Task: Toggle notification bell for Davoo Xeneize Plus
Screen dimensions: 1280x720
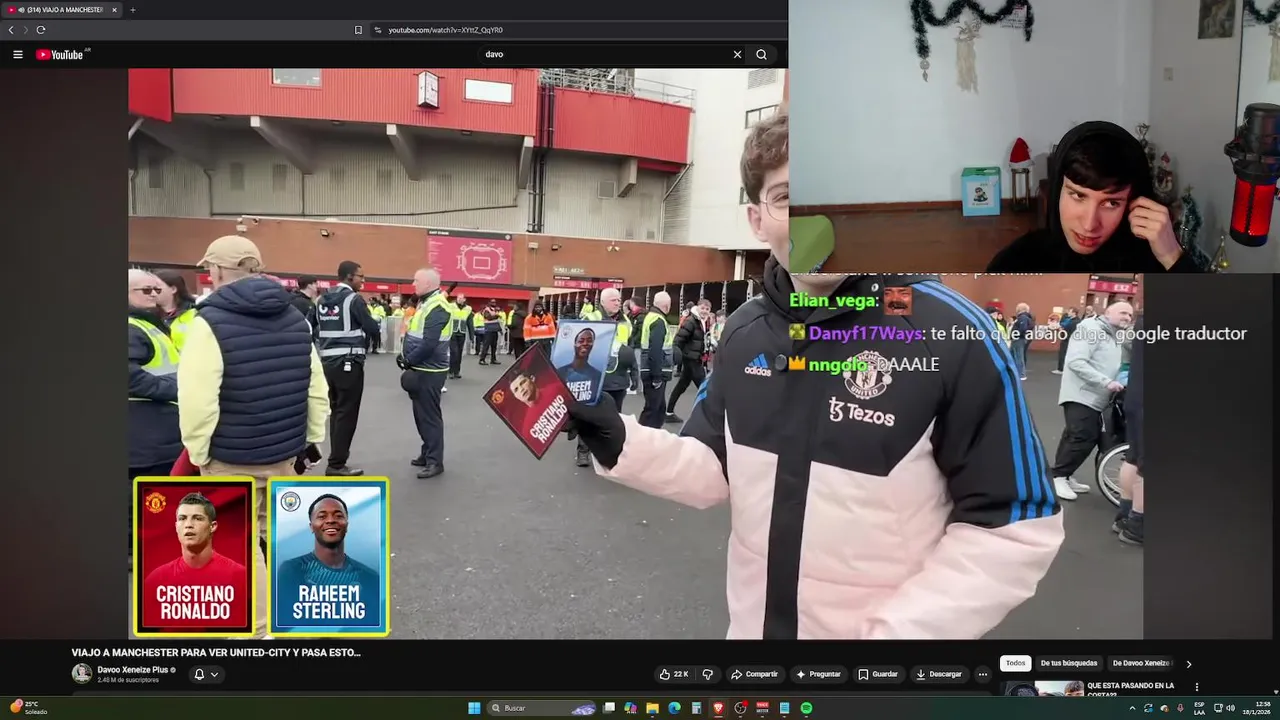Action: [199, 674]
